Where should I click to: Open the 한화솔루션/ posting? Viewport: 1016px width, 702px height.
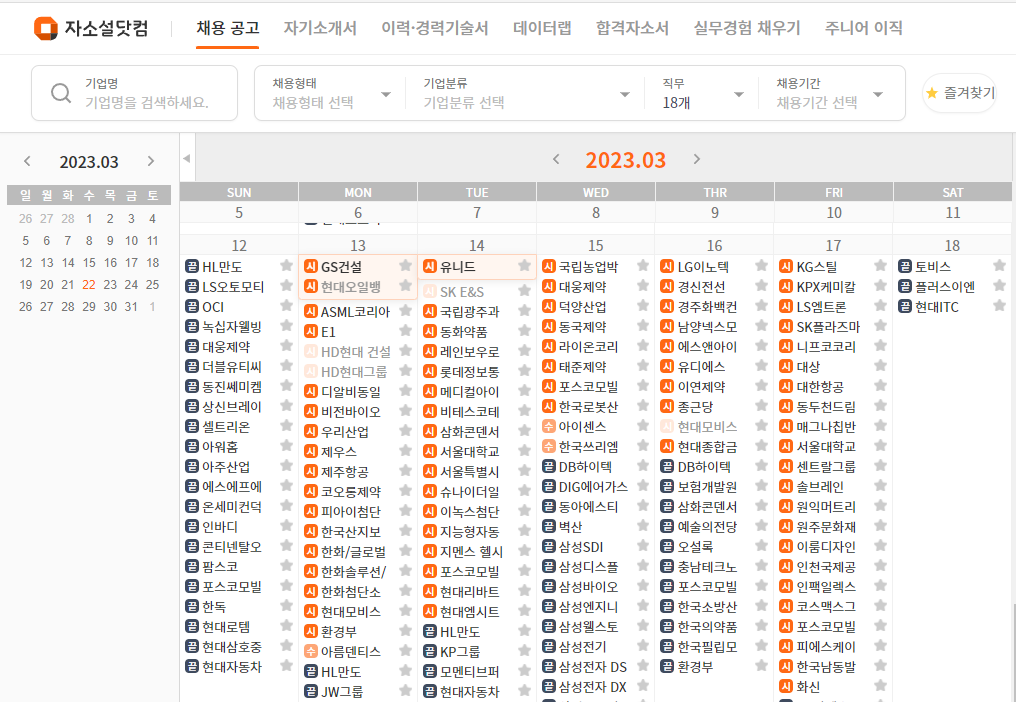click(354, 572)
